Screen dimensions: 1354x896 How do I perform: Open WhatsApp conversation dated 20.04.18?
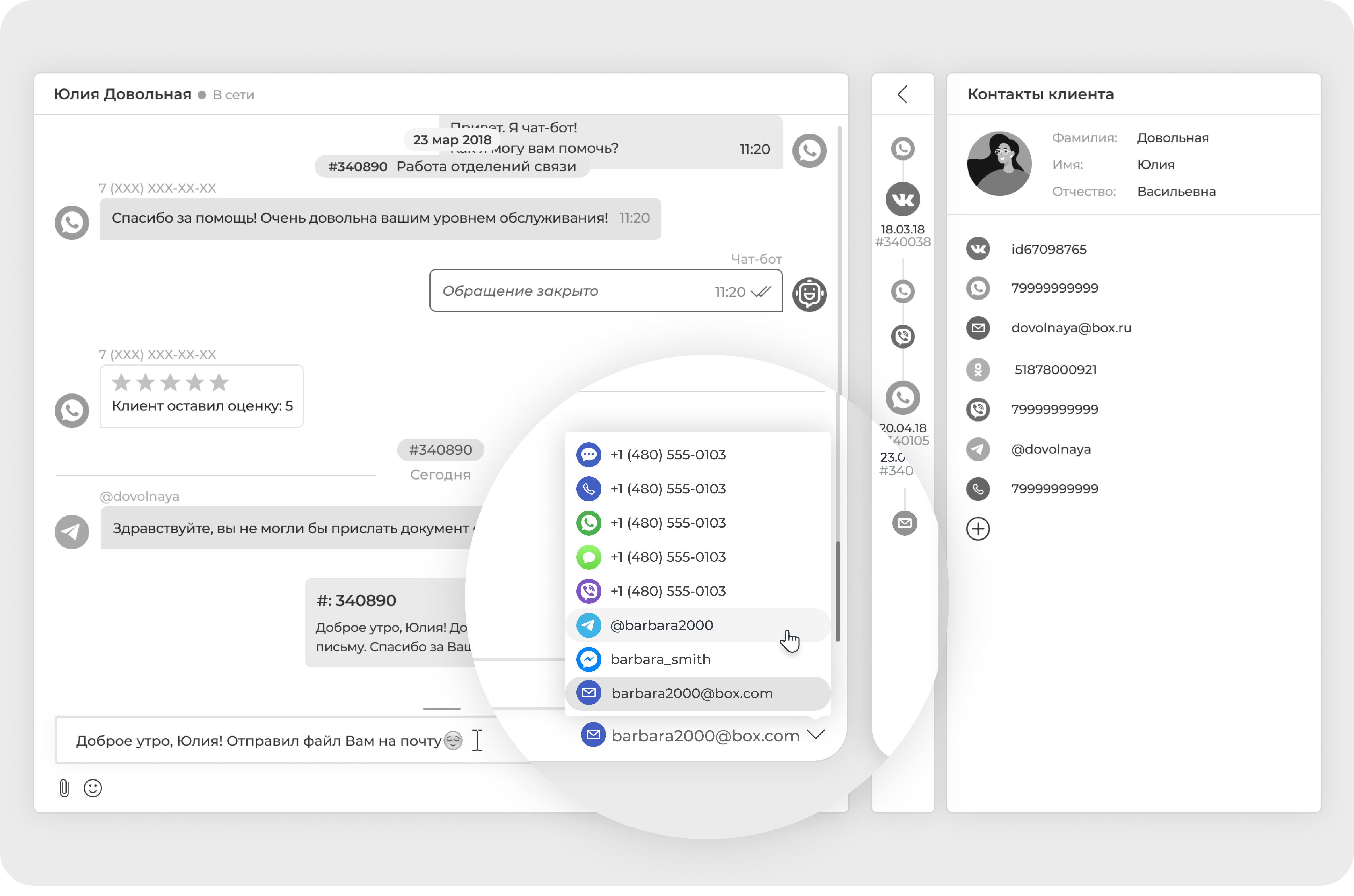click(x=903, y=398)
